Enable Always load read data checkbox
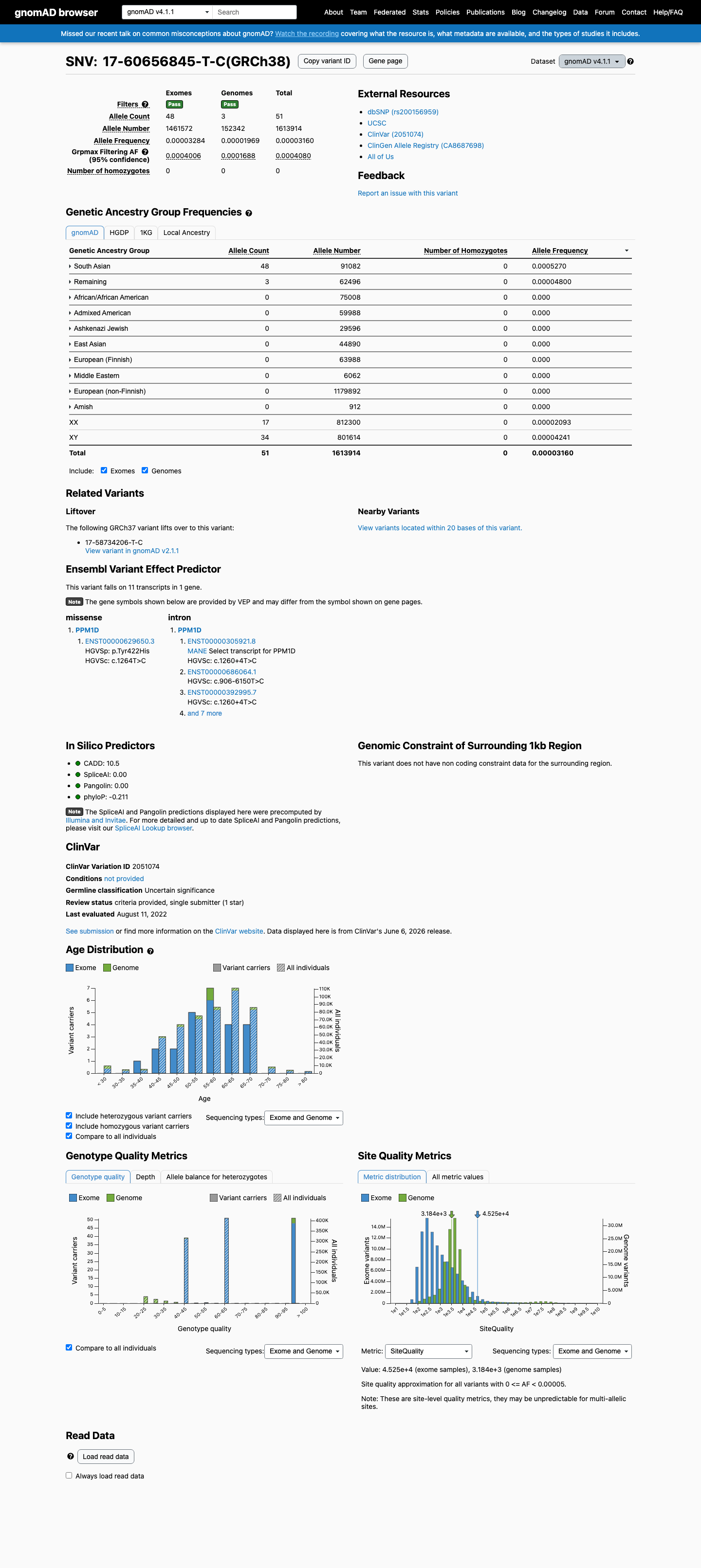The image size is (701, 1568). click(69, 1476)
